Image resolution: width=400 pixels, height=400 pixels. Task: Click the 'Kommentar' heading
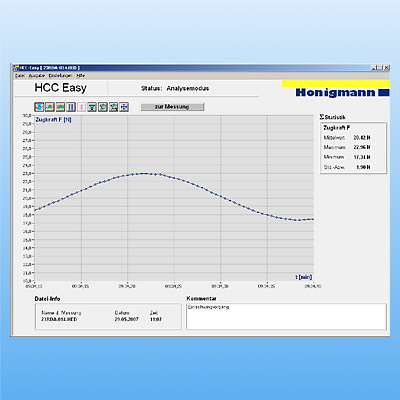pyautogui.click(x=201, y=298)
